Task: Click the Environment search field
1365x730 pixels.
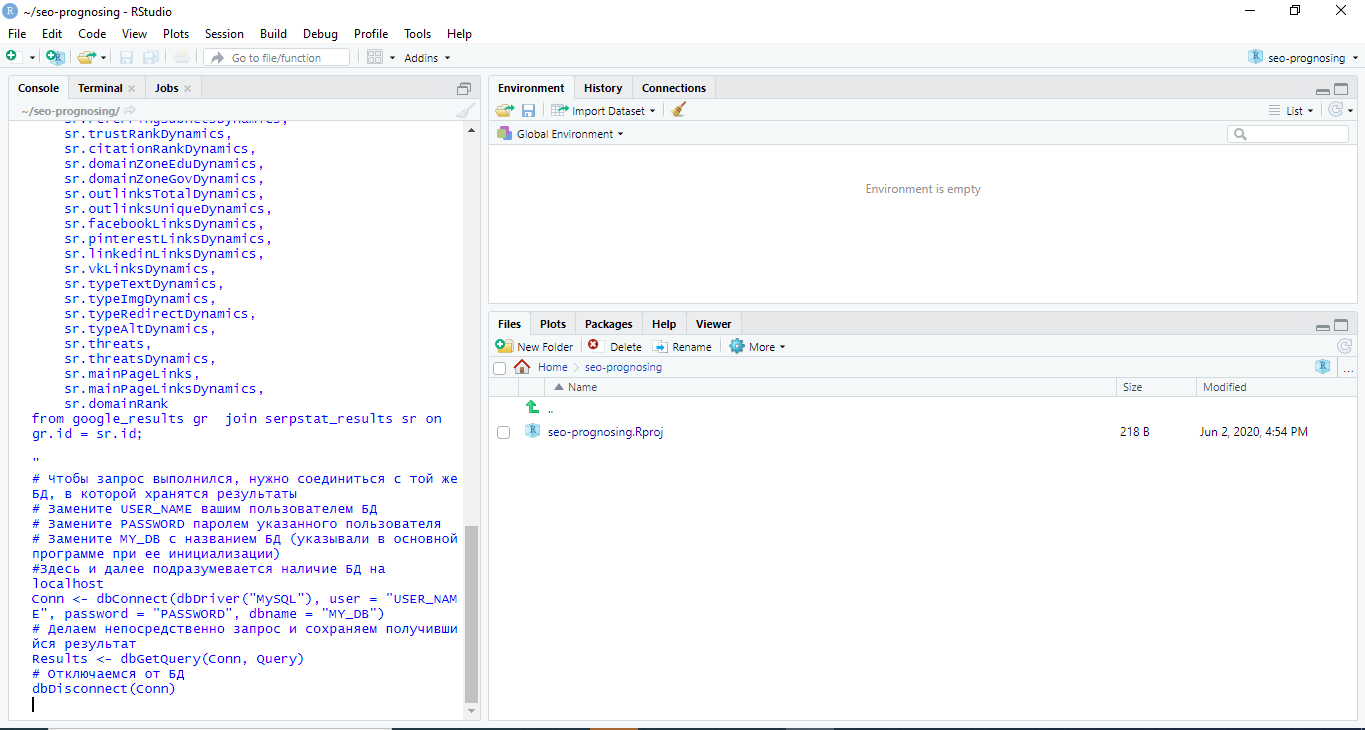Action: [1288, 133]
